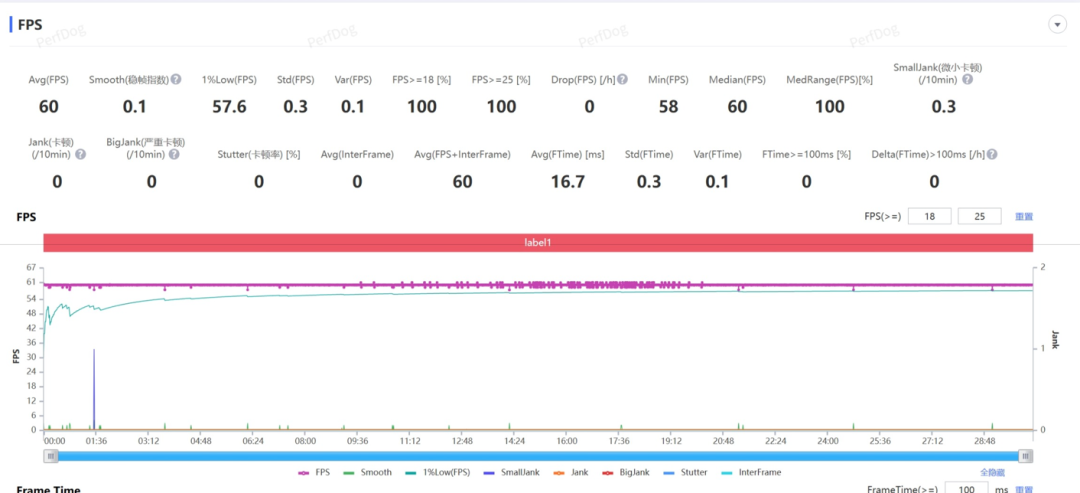Select the red label1 segment bar

point(538,242)
